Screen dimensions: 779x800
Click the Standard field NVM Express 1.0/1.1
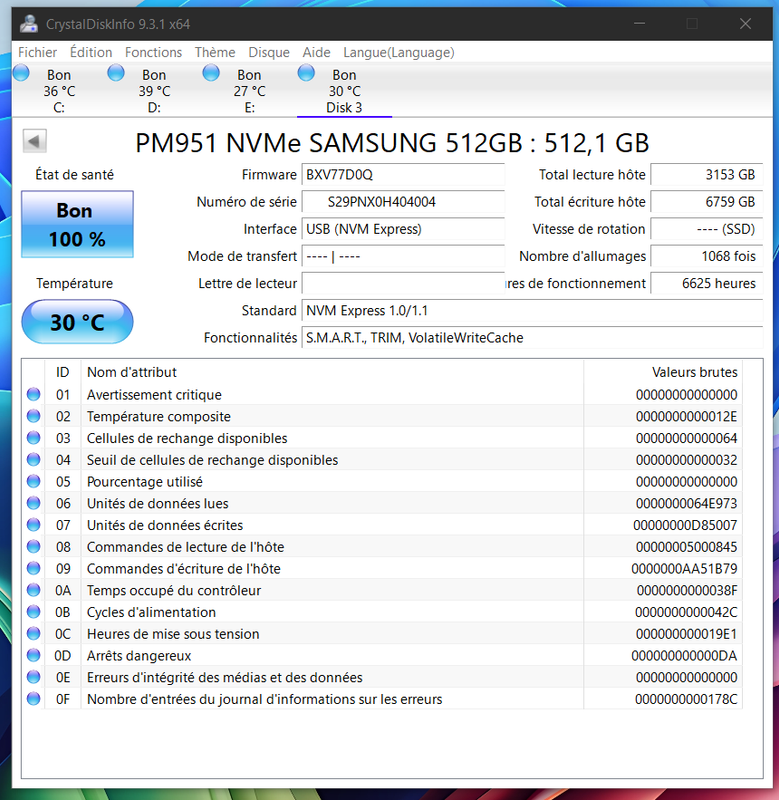click(532, 310)
